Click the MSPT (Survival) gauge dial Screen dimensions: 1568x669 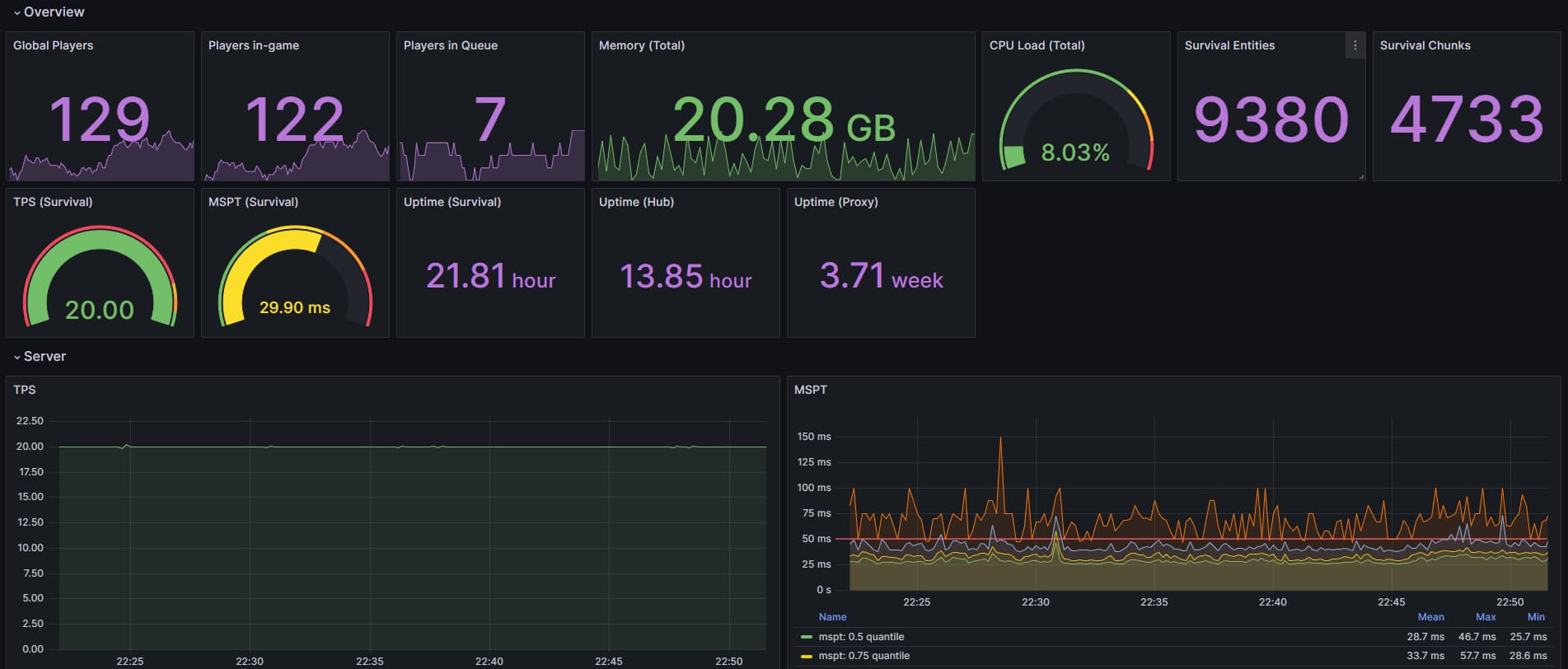(295, 278)
